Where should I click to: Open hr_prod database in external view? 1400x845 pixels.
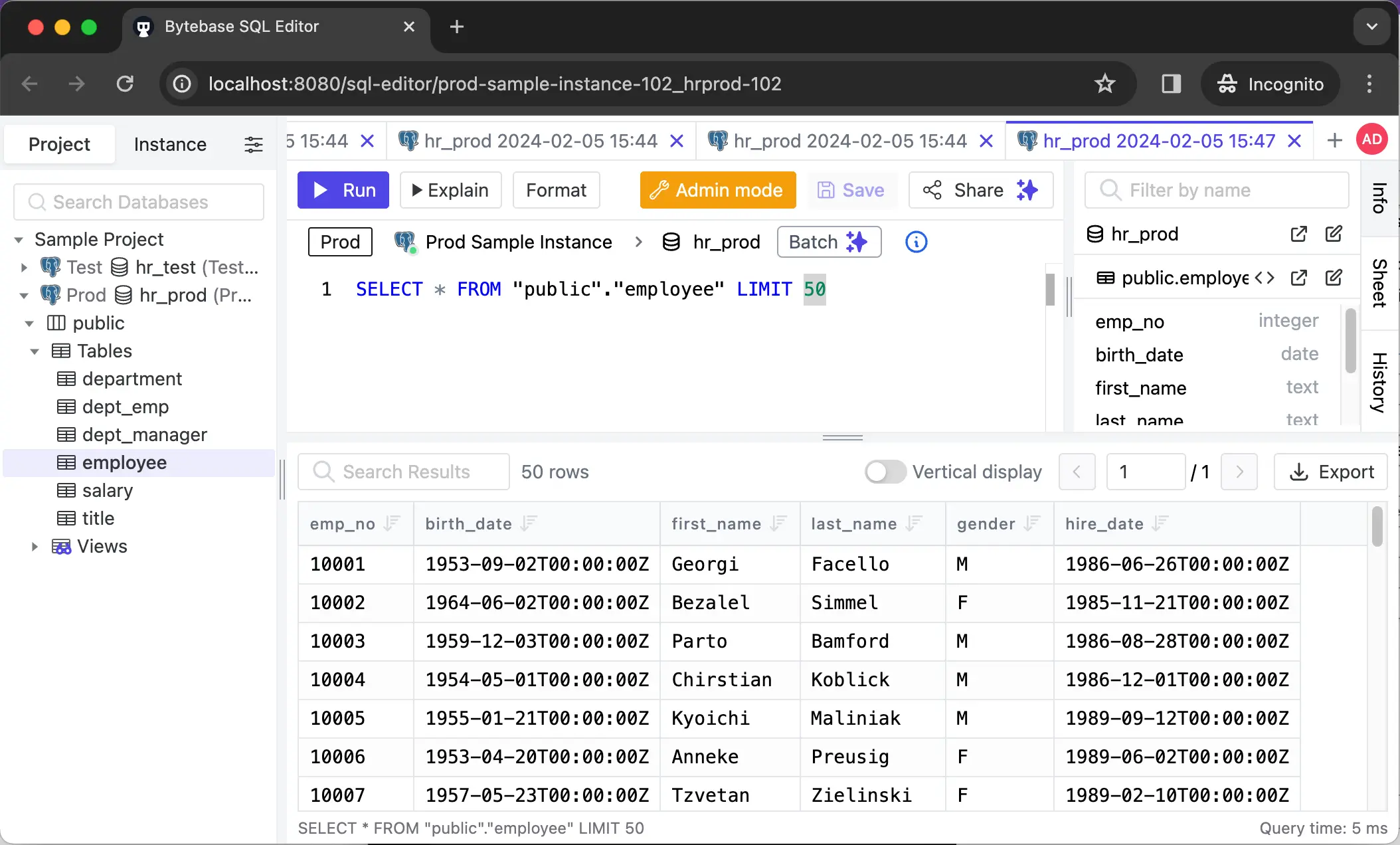coord(1299,234)
